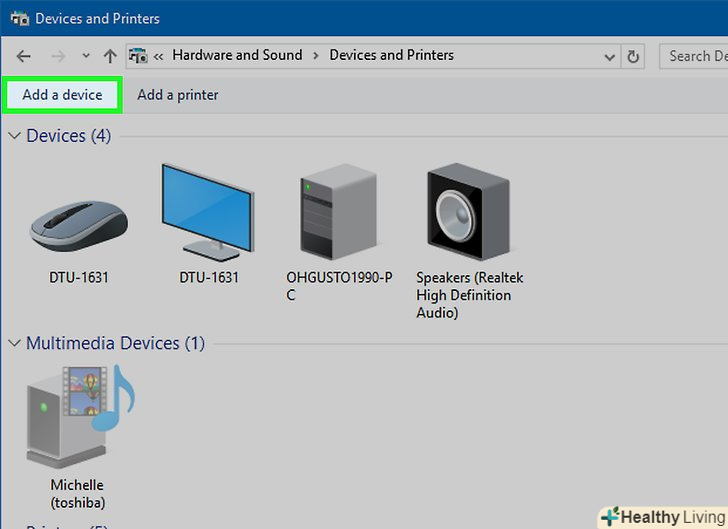728x529 pixels.
Task: Open the recent locations dropdown arrow
Action: coord(86,56)
